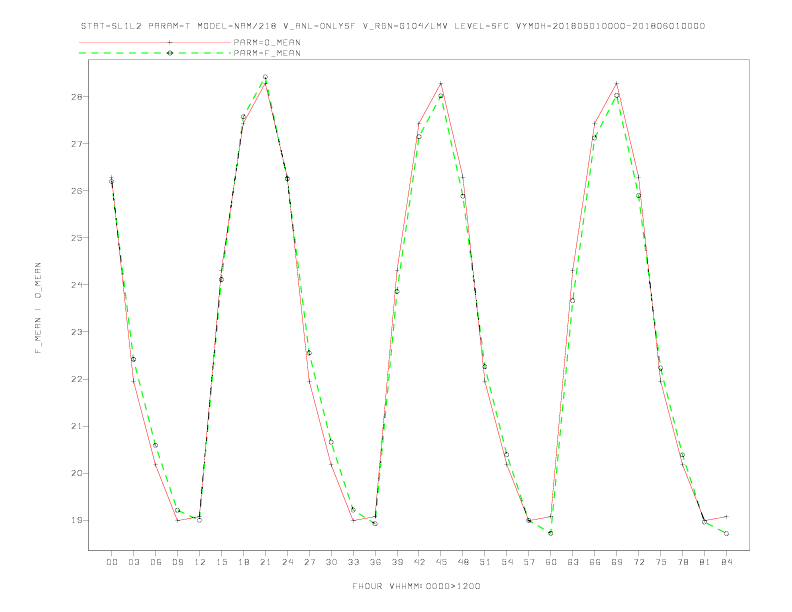Click x-axis forecast hour label 66
Viewport: 792px width, 612px height.
pyautogui.click(x=595, y=562)
